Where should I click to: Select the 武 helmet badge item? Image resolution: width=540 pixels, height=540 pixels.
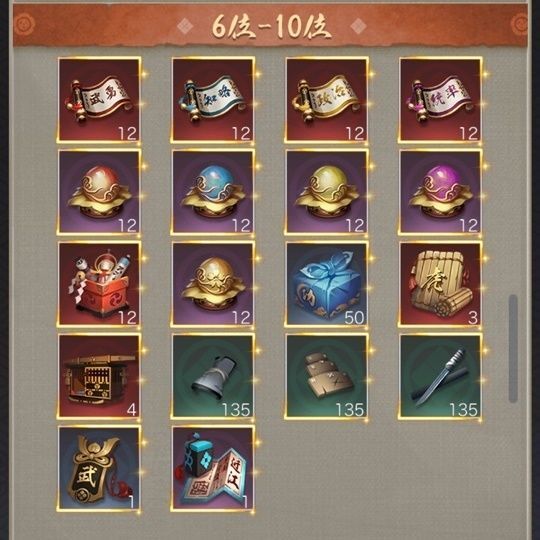click(x=99, y=468)
